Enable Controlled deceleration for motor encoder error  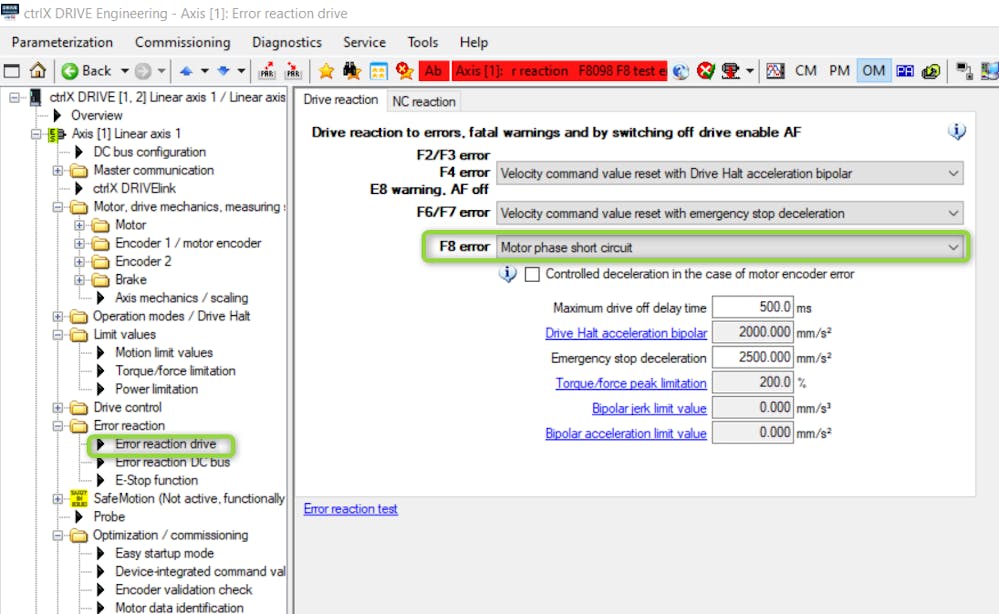click(532, 274)
